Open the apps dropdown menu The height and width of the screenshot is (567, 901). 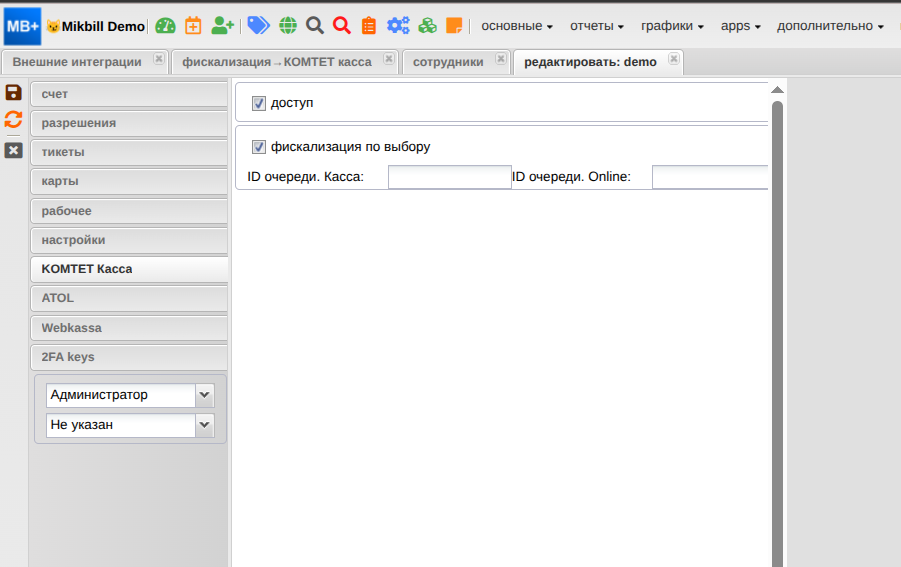point(740,26)
